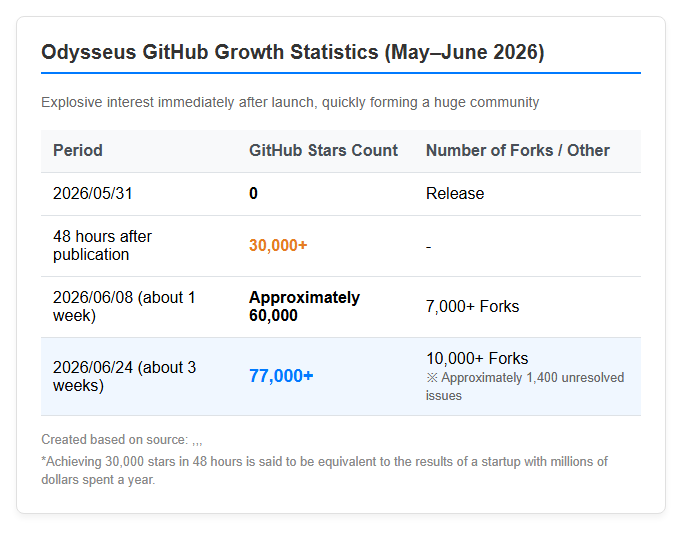
Task: Click the Number of Forks / Other header
Action: (518, 151)
